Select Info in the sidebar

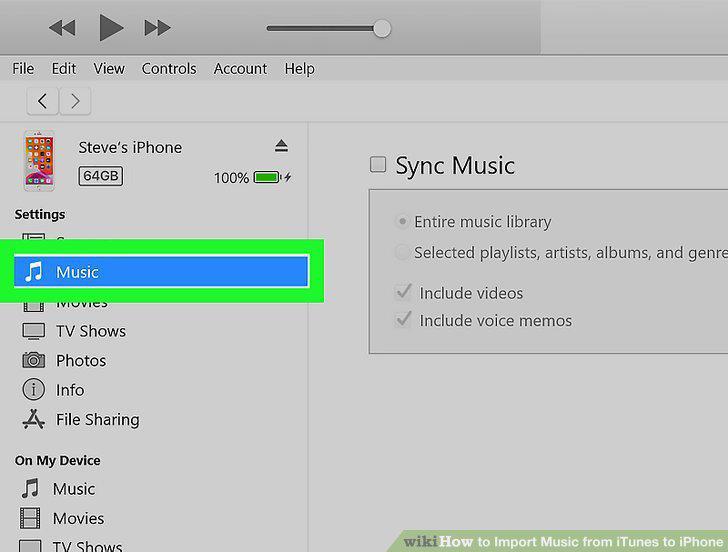point(70,390)
